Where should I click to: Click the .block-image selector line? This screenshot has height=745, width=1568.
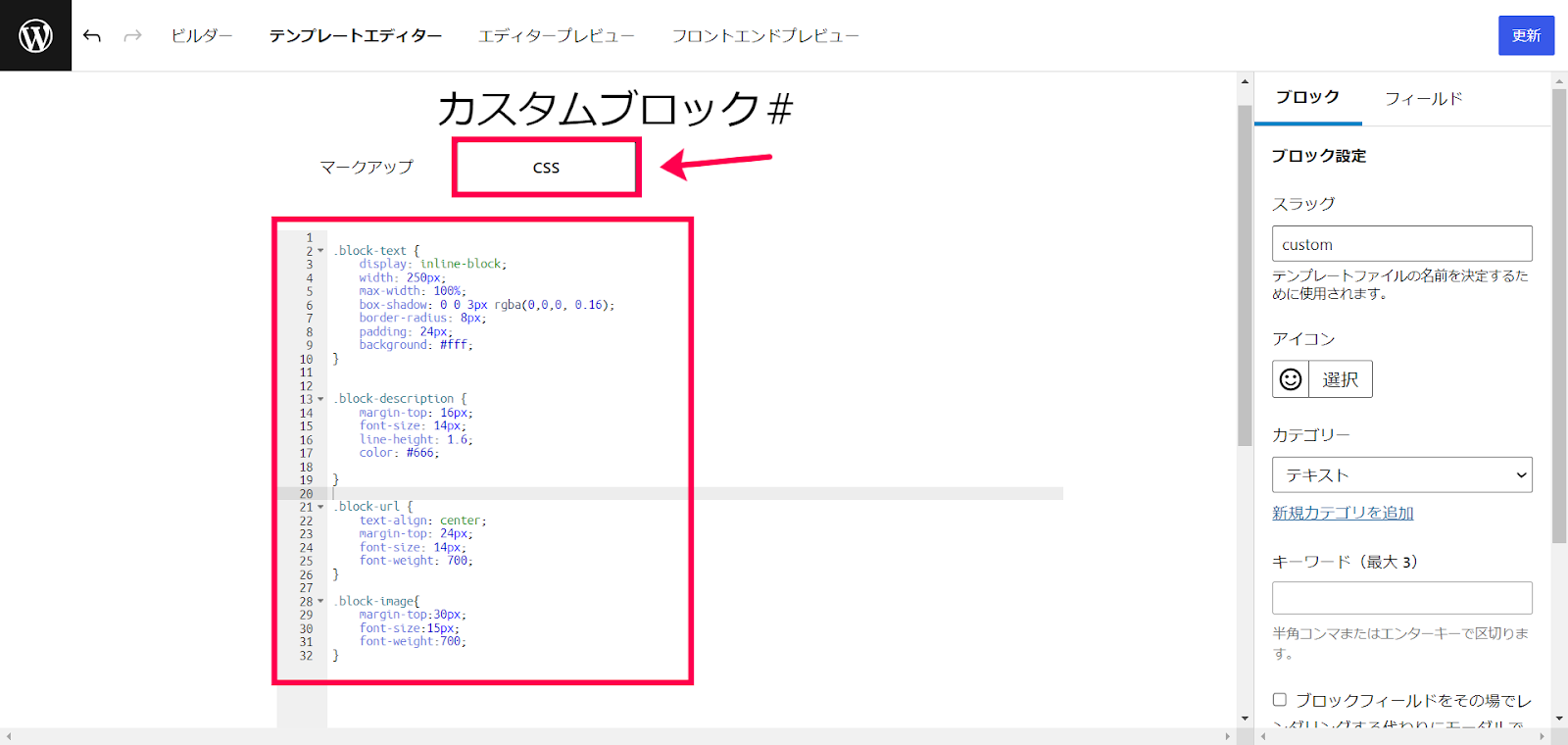[x=376, y=601]
